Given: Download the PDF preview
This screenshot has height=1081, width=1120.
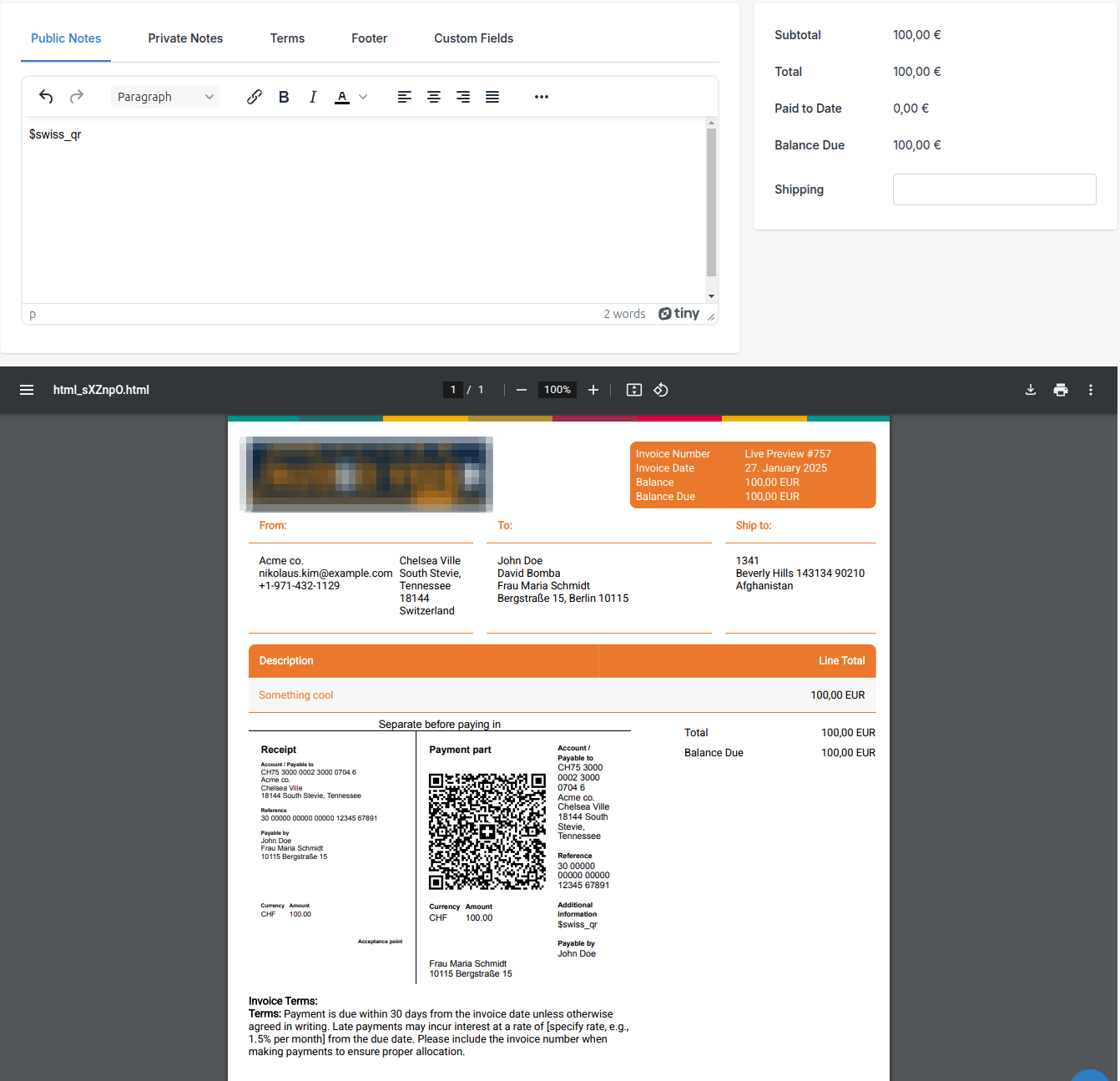Looking at the screenshot, I should 1031,390.
